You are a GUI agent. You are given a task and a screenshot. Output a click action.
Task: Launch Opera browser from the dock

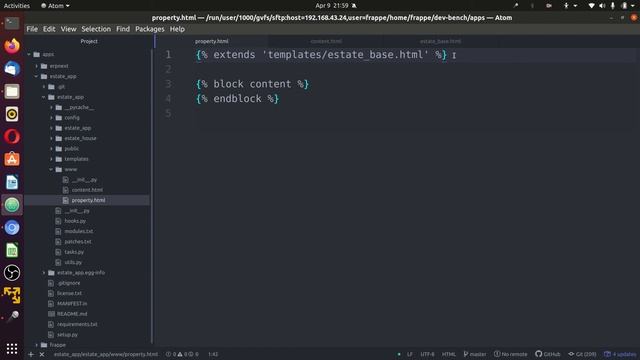click(x=12, y=137)
